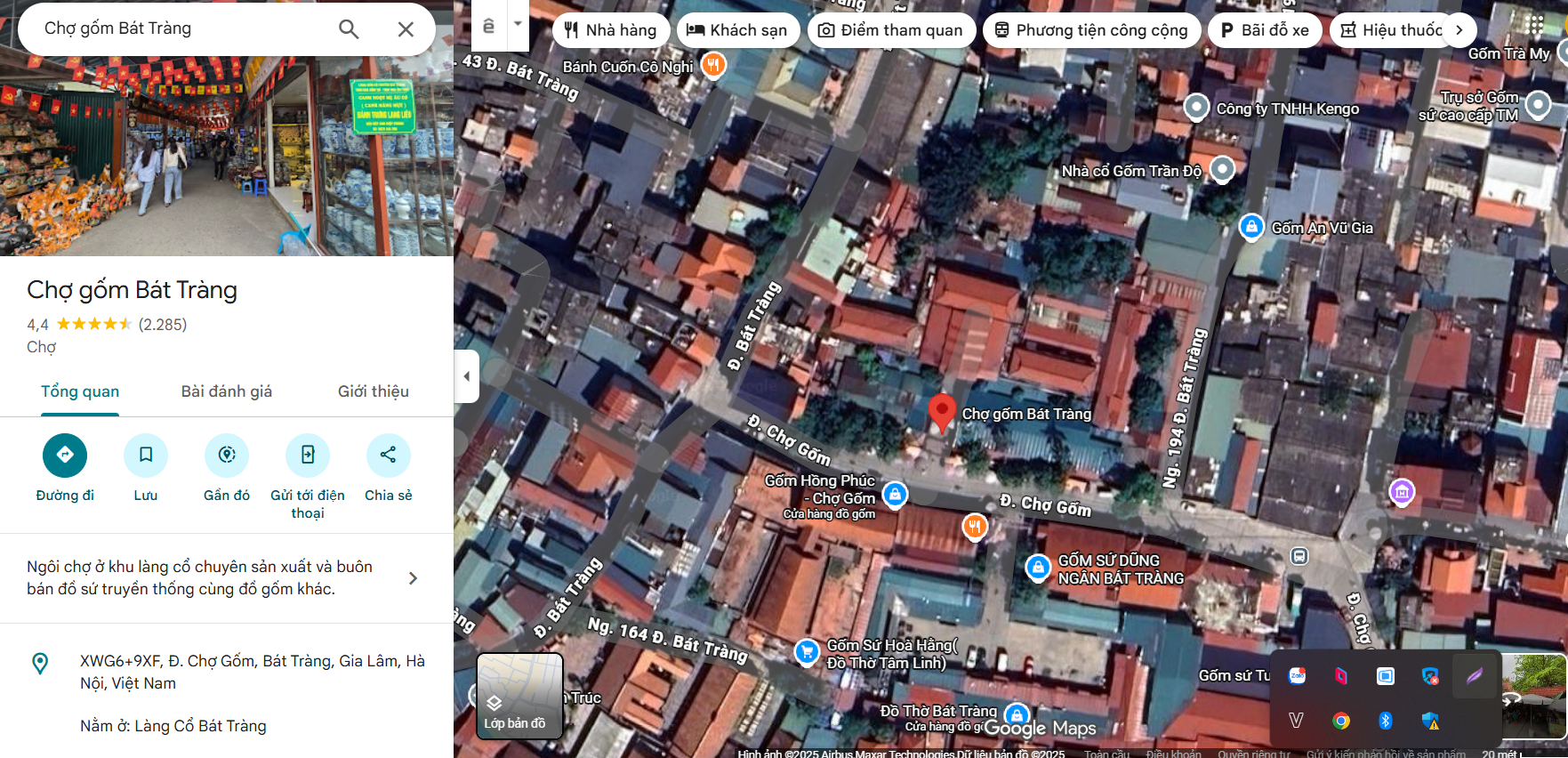
Task: Filter by Điểm tham quan chip
Action: pyautogui.click(x=891, y=30)
